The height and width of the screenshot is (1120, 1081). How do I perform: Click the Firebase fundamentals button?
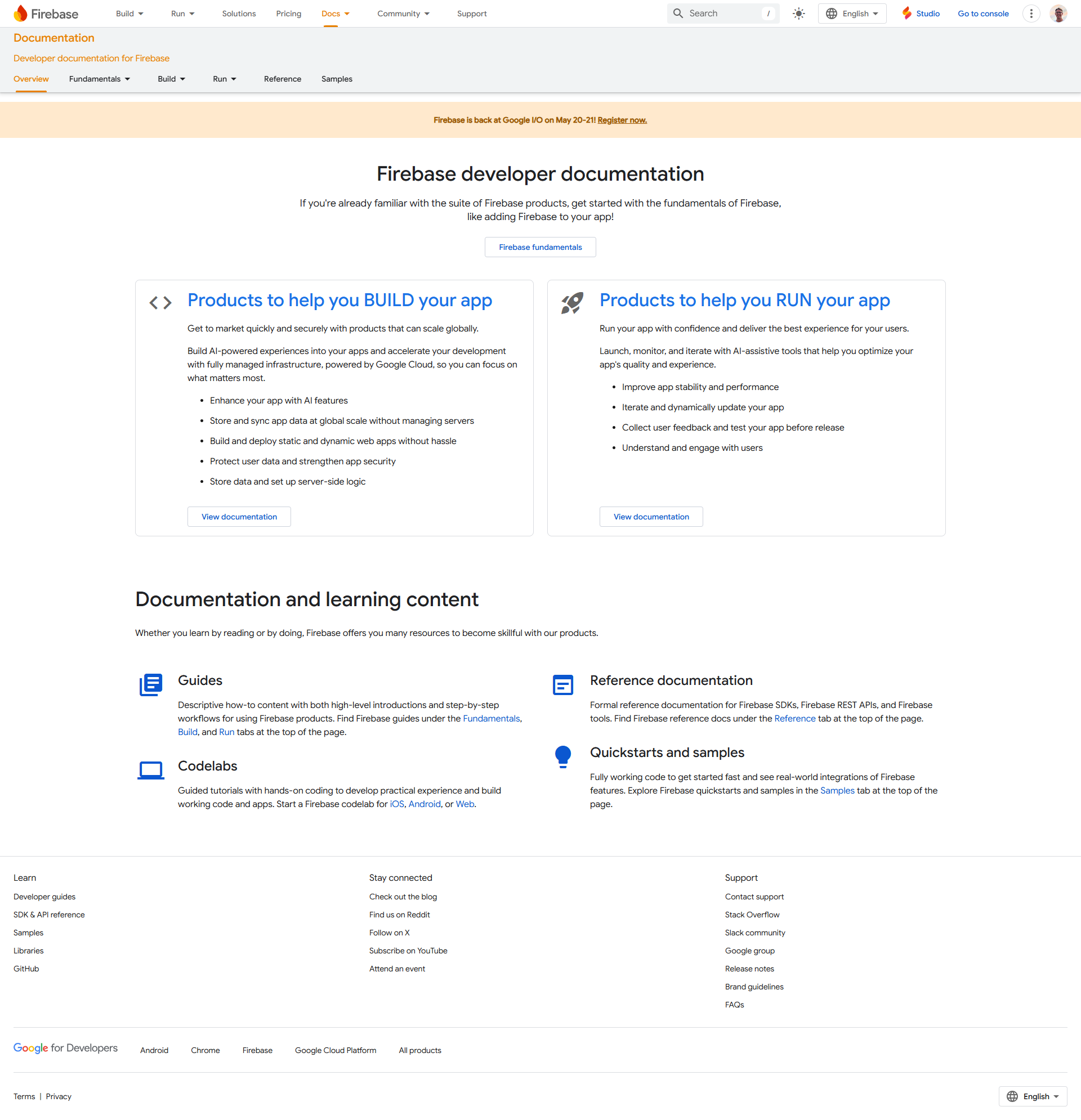540,247
